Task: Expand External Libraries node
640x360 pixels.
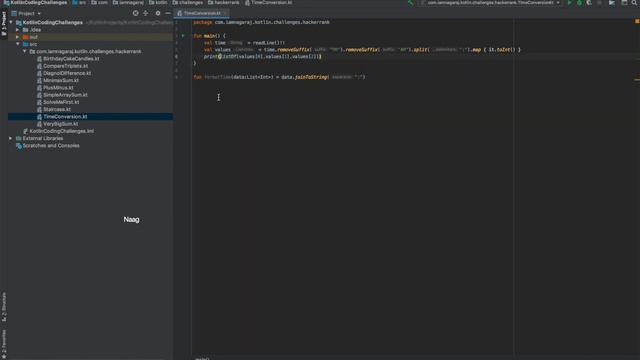Action: (x=11, y=138)
